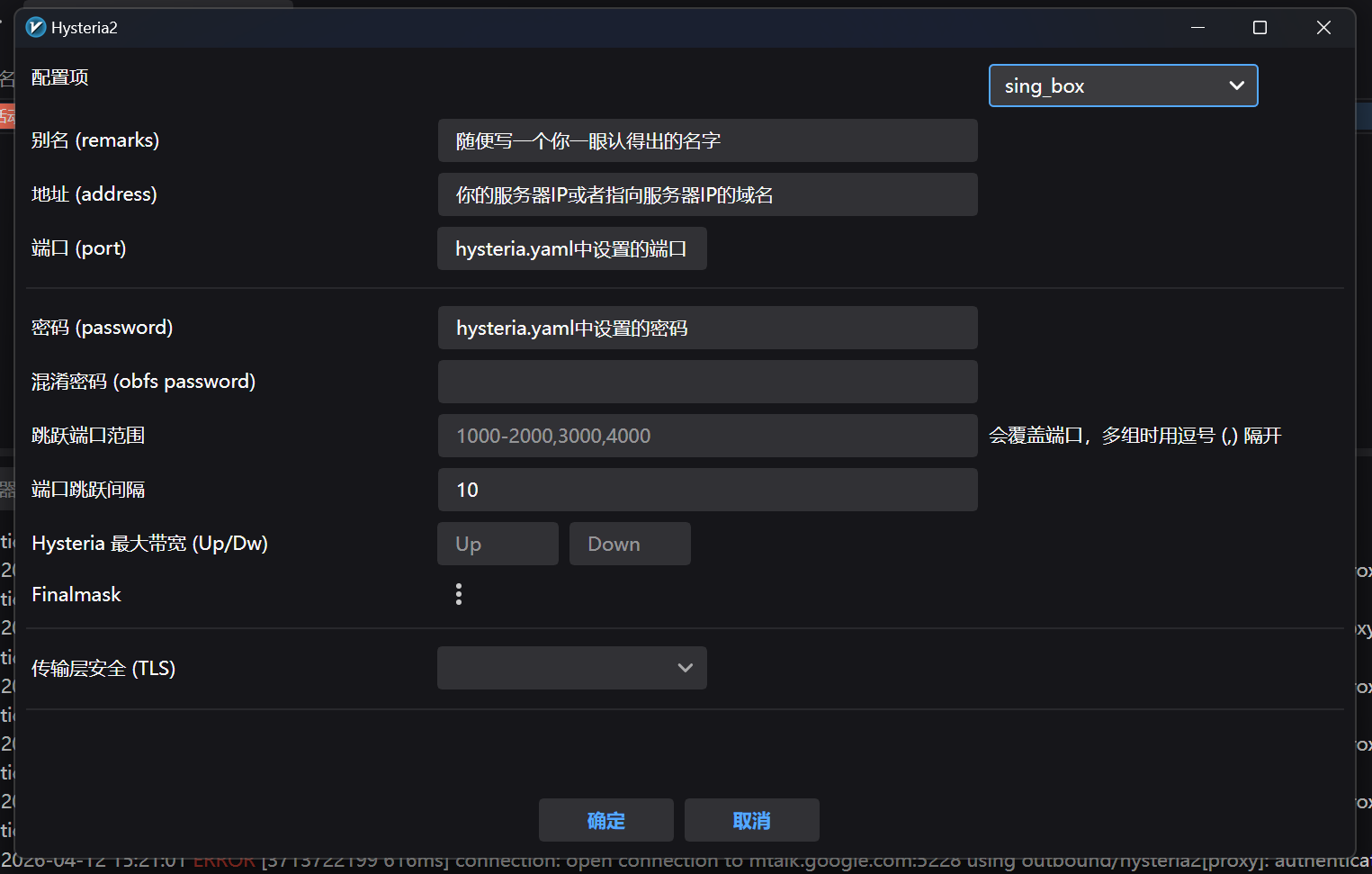Edit the port hopping interval value
The image size is (1372, 874).
(707, 490)
